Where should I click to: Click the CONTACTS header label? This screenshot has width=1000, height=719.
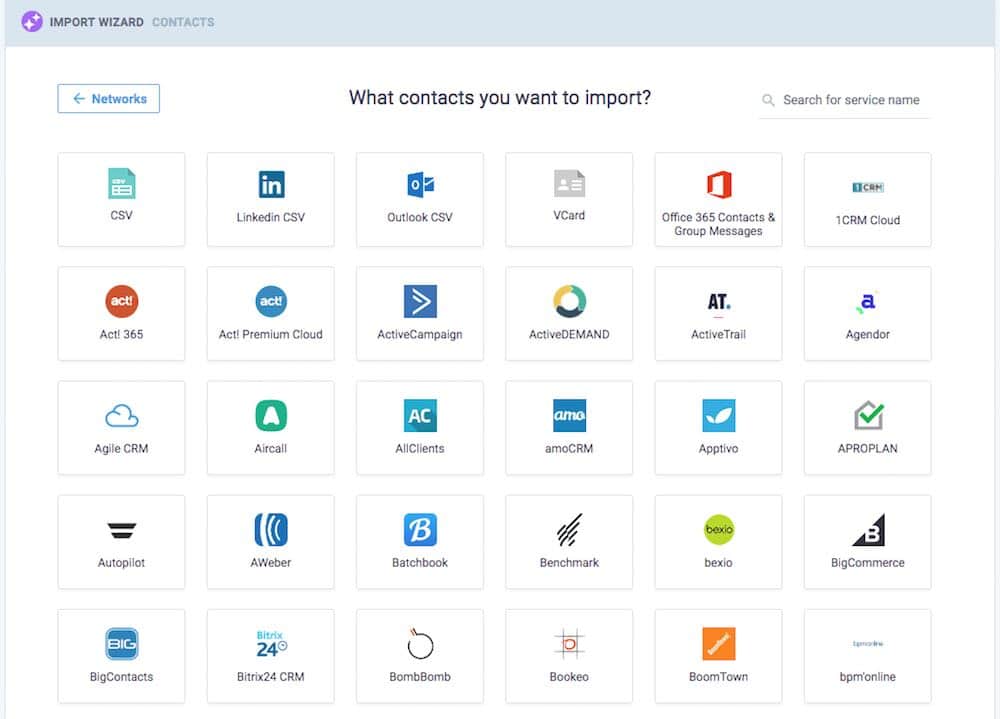click(x=183, y=22)
